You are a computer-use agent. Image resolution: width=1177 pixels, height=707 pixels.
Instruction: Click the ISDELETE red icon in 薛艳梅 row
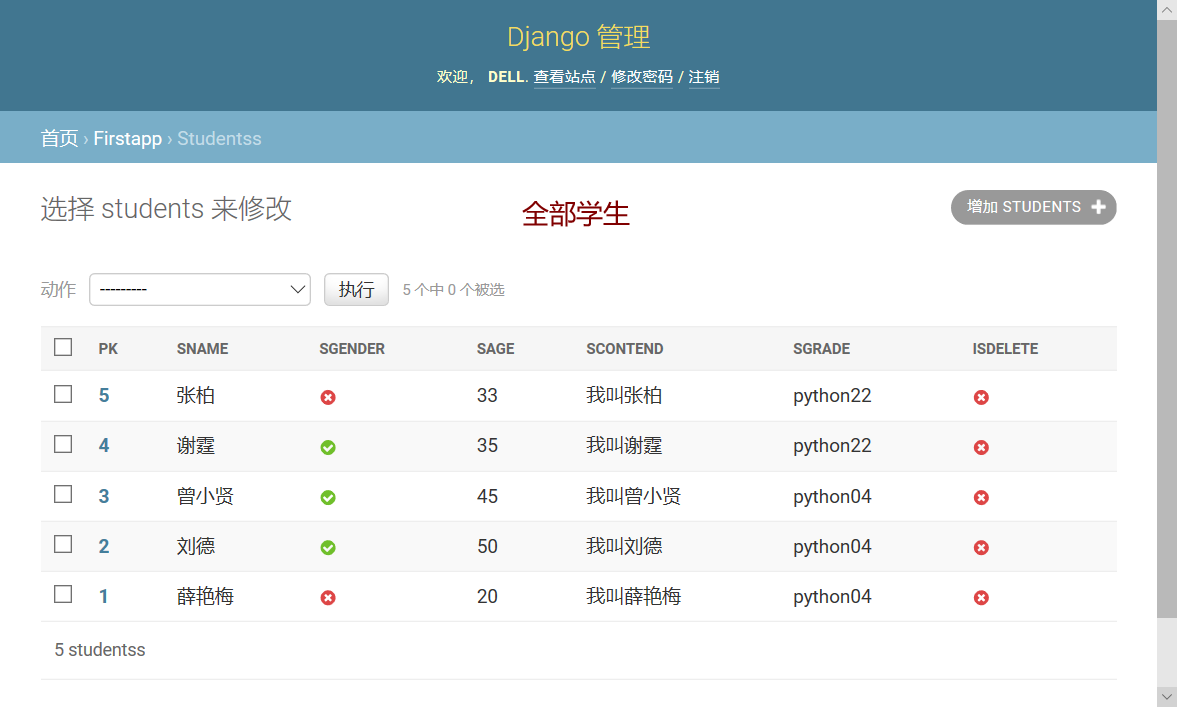point(981,597)
